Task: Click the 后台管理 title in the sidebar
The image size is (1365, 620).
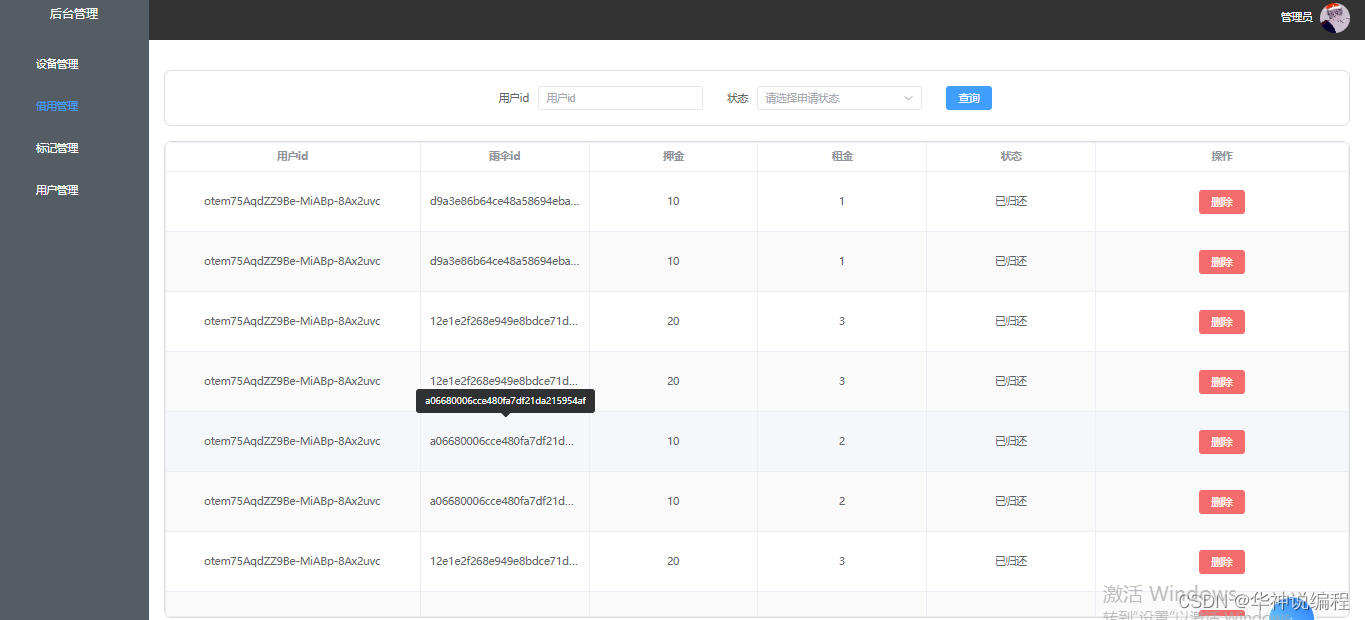Action: click(x=74, y=14)
